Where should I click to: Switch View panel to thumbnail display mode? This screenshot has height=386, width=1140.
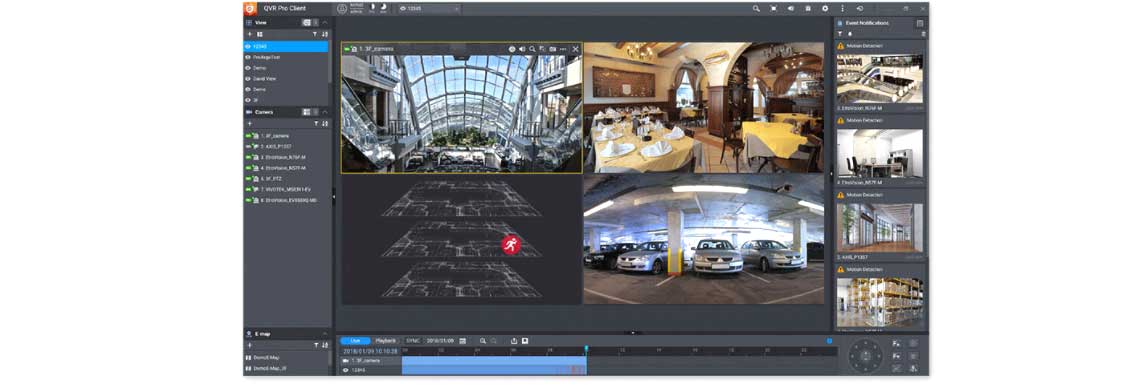pyautogui.click(x=307, y=23)
